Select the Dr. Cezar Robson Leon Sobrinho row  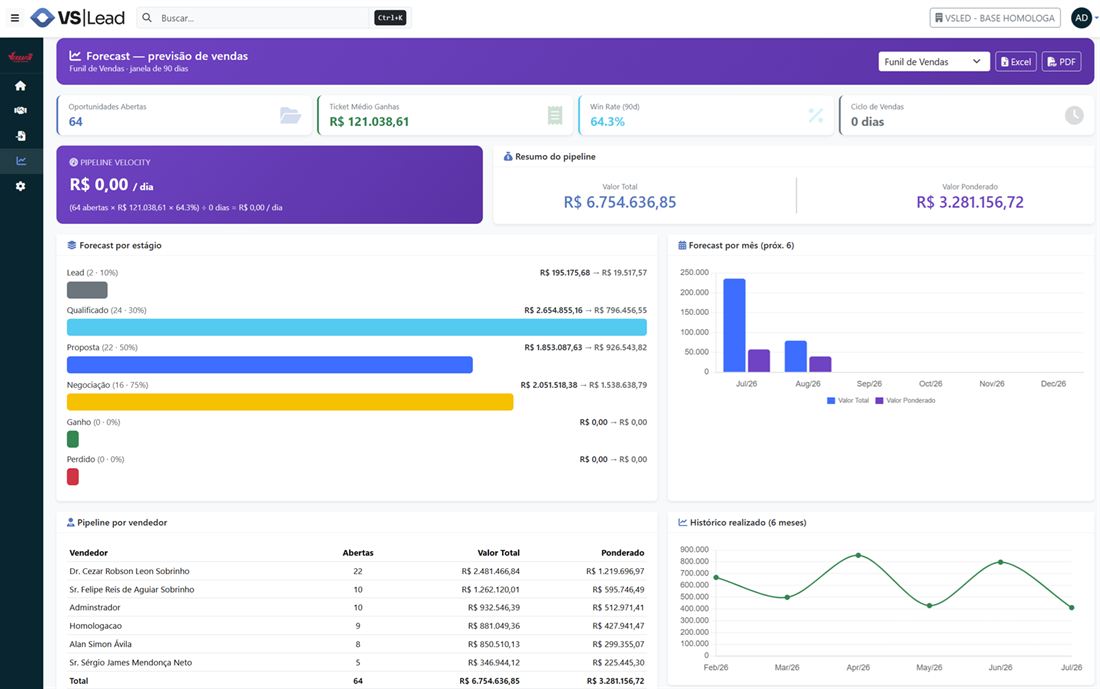(356, 571)
